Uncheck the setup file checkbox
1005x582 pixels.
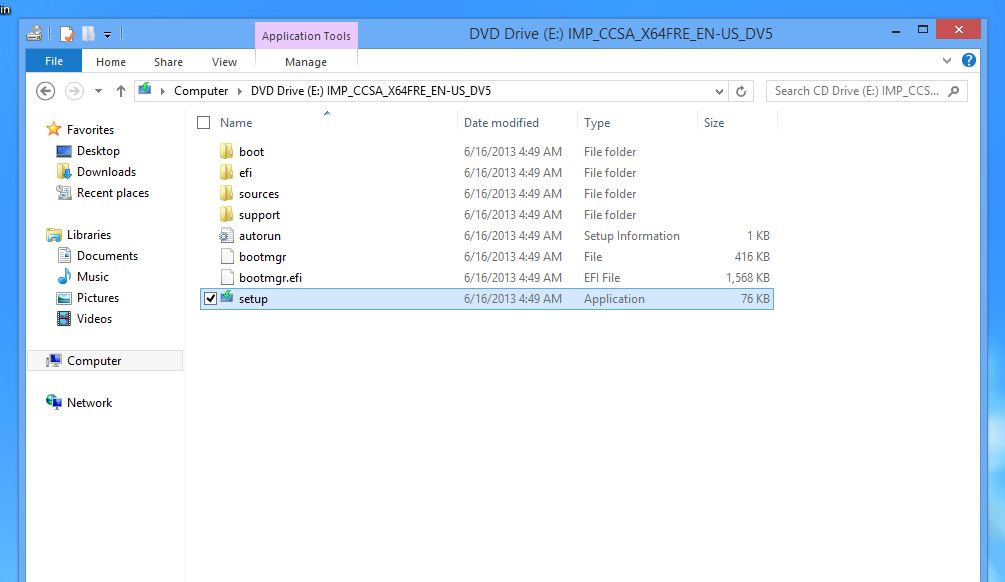(210, 299)
